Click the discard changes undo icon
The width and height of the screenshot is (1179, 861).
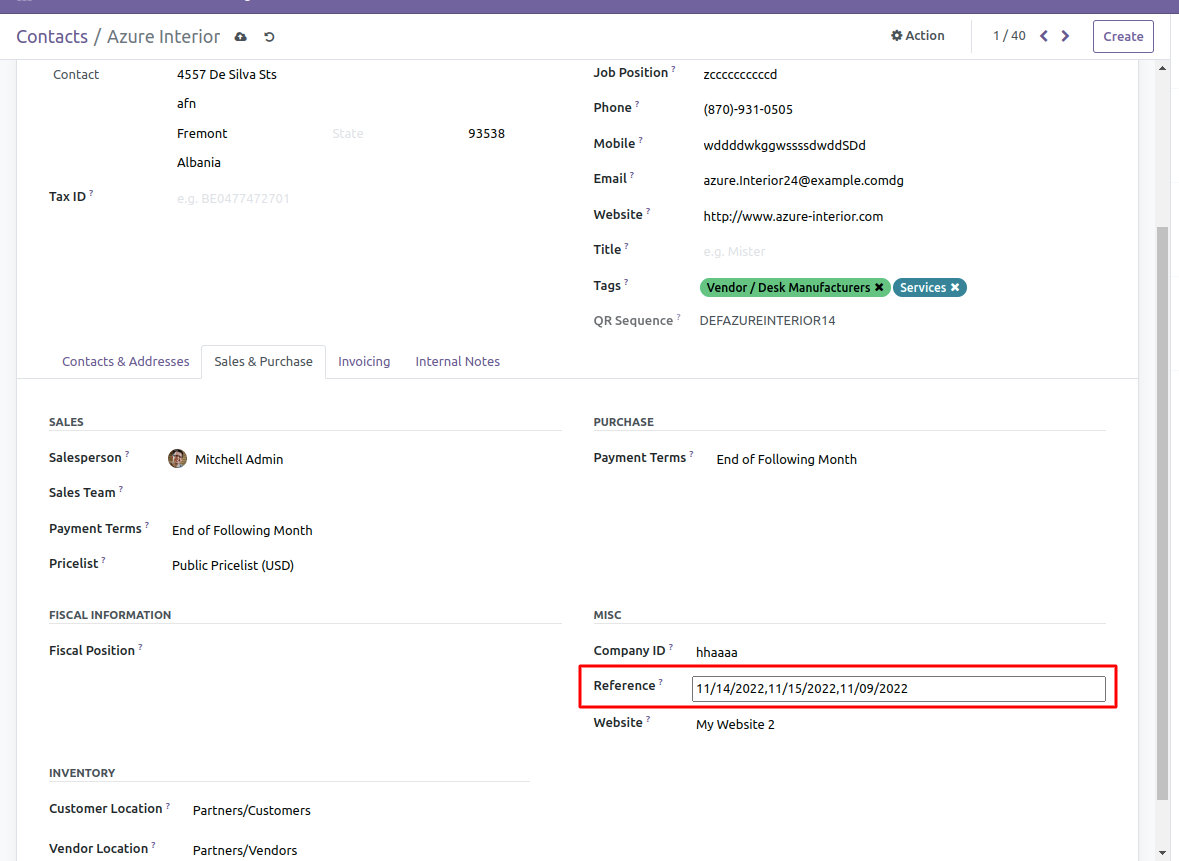(x=269, y=37)
